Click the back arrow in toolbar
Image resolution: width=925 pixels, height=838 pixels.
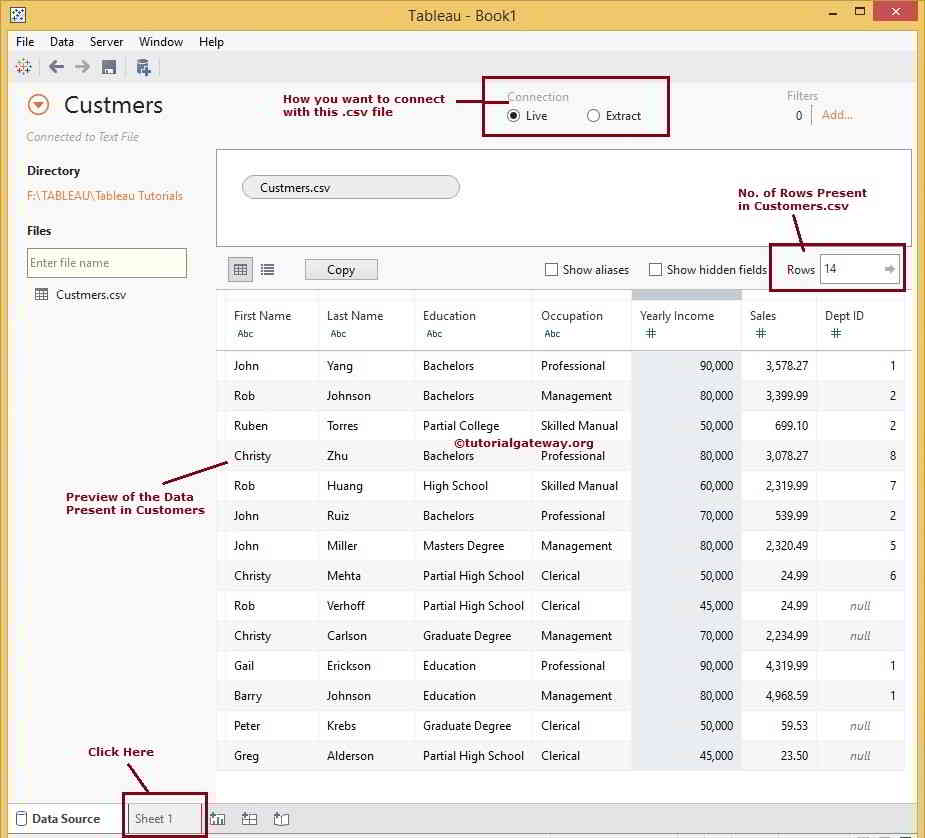pos(56,67)
